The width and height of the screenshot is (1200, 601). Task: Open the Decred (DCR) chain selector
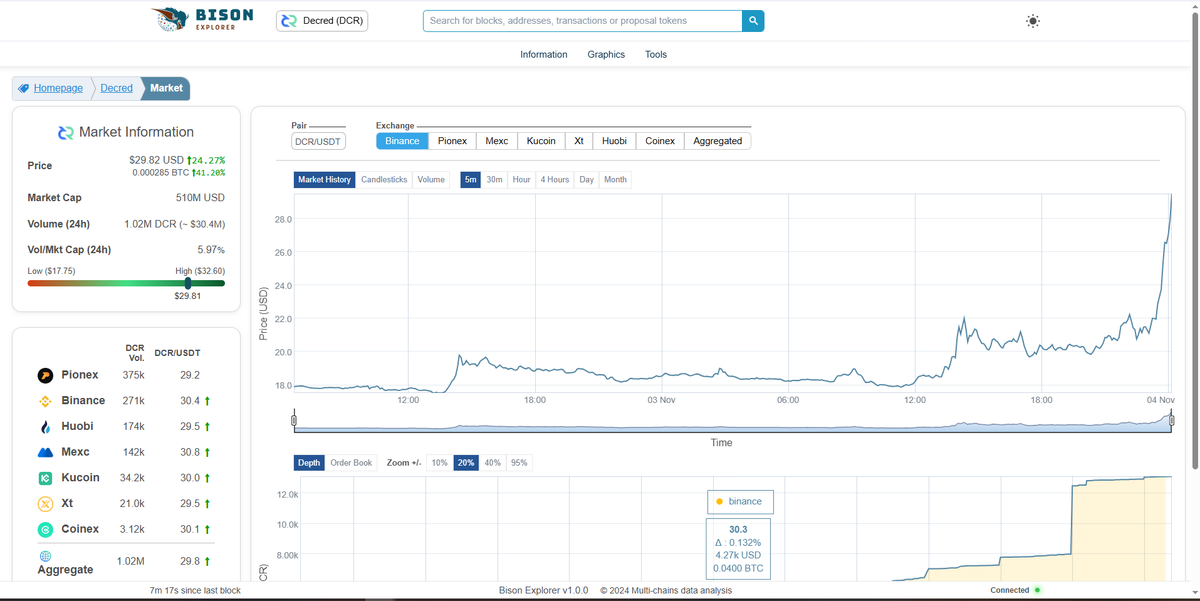[322, 21]
